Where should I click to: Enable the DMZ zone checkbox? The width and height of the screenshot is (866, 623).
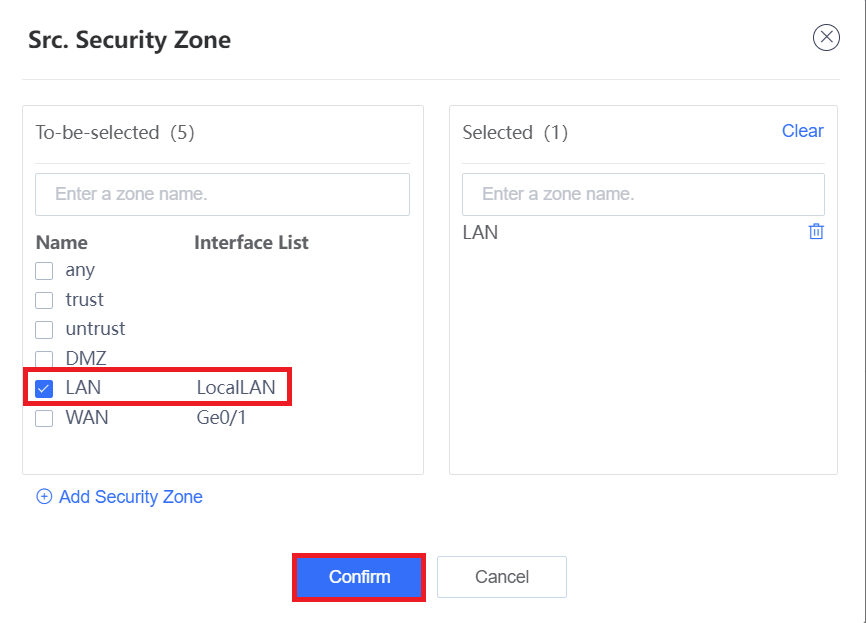pyautogui.click(x=44, y=359)
